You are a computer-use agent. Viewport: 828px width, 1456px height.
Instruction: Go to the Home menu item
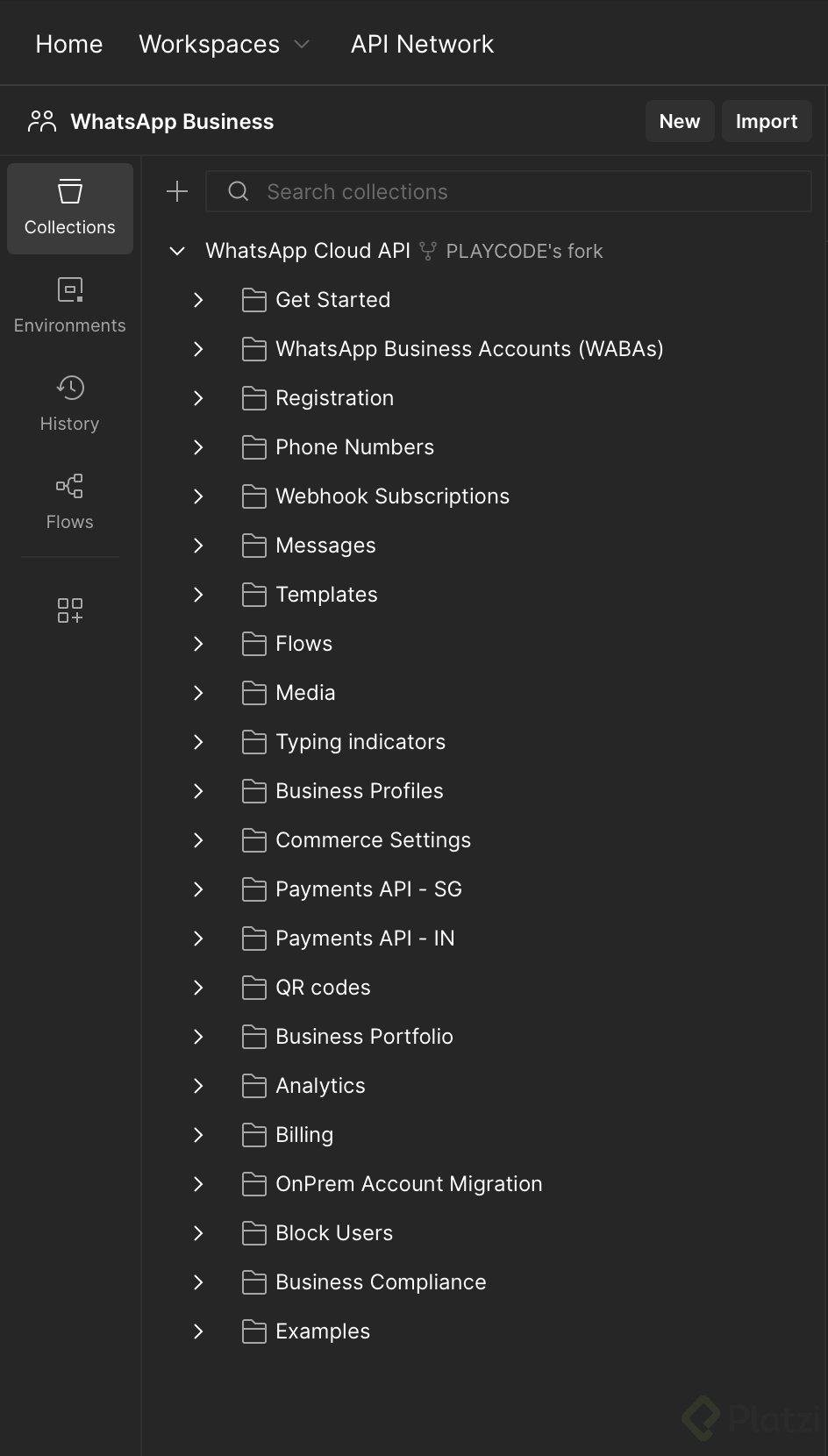click(x=69, y=44)
